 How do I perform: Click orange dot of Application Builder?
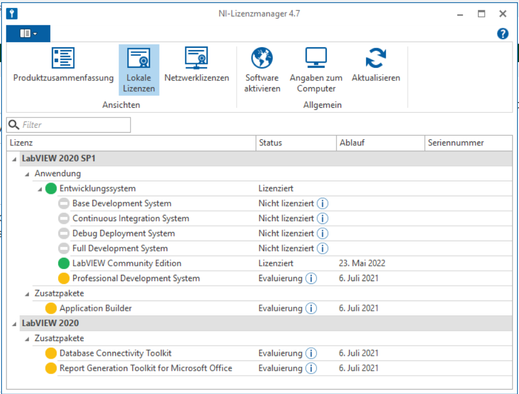(x=51, y=308)
